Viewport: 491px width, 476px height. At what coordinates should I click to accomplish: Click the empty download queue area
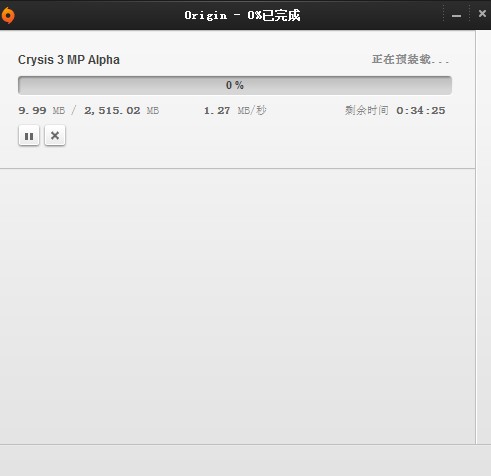coord(237,306)
